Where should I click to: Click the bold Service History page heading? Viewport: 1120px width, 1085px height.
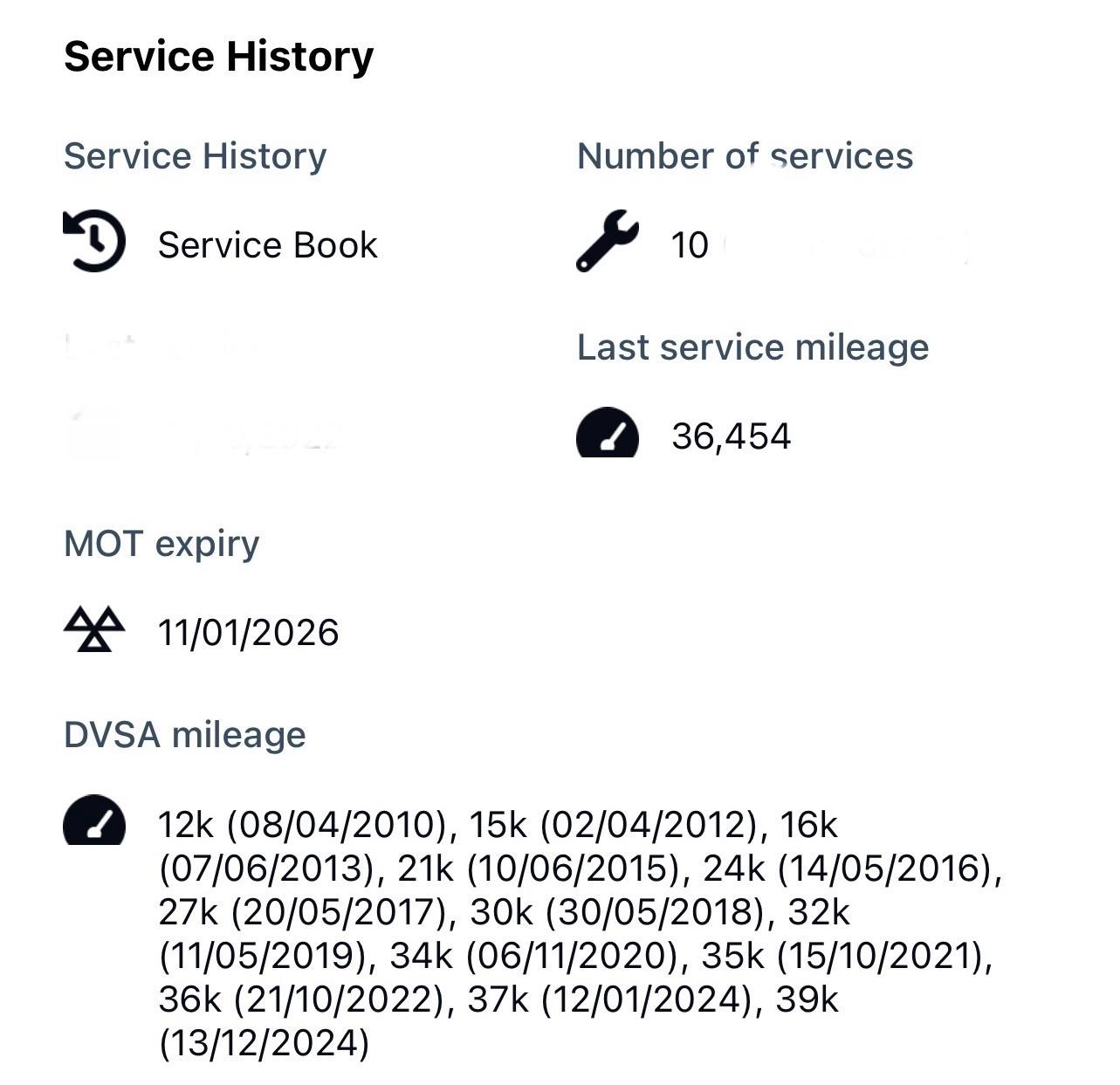click(x=218, y=56)
